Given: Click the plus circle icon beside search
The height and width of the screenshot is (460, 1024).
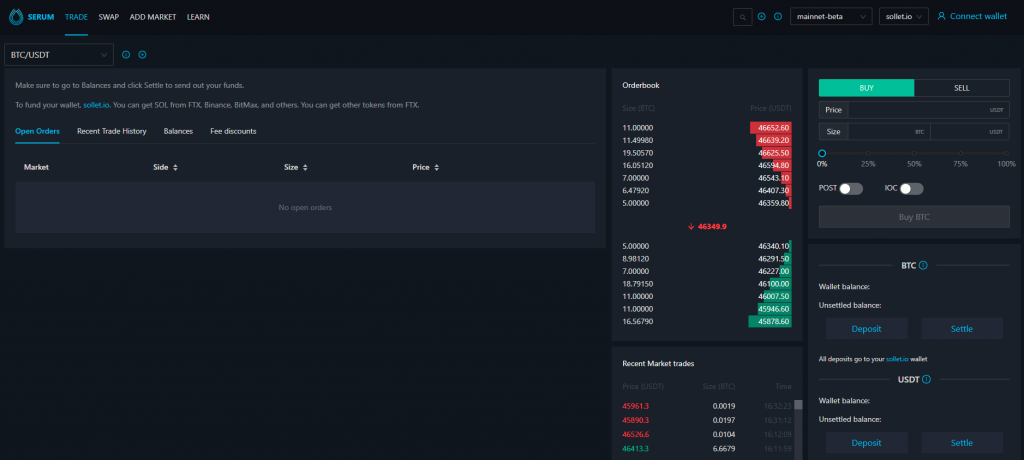Looking at the screenshot, I should [762, 17].
